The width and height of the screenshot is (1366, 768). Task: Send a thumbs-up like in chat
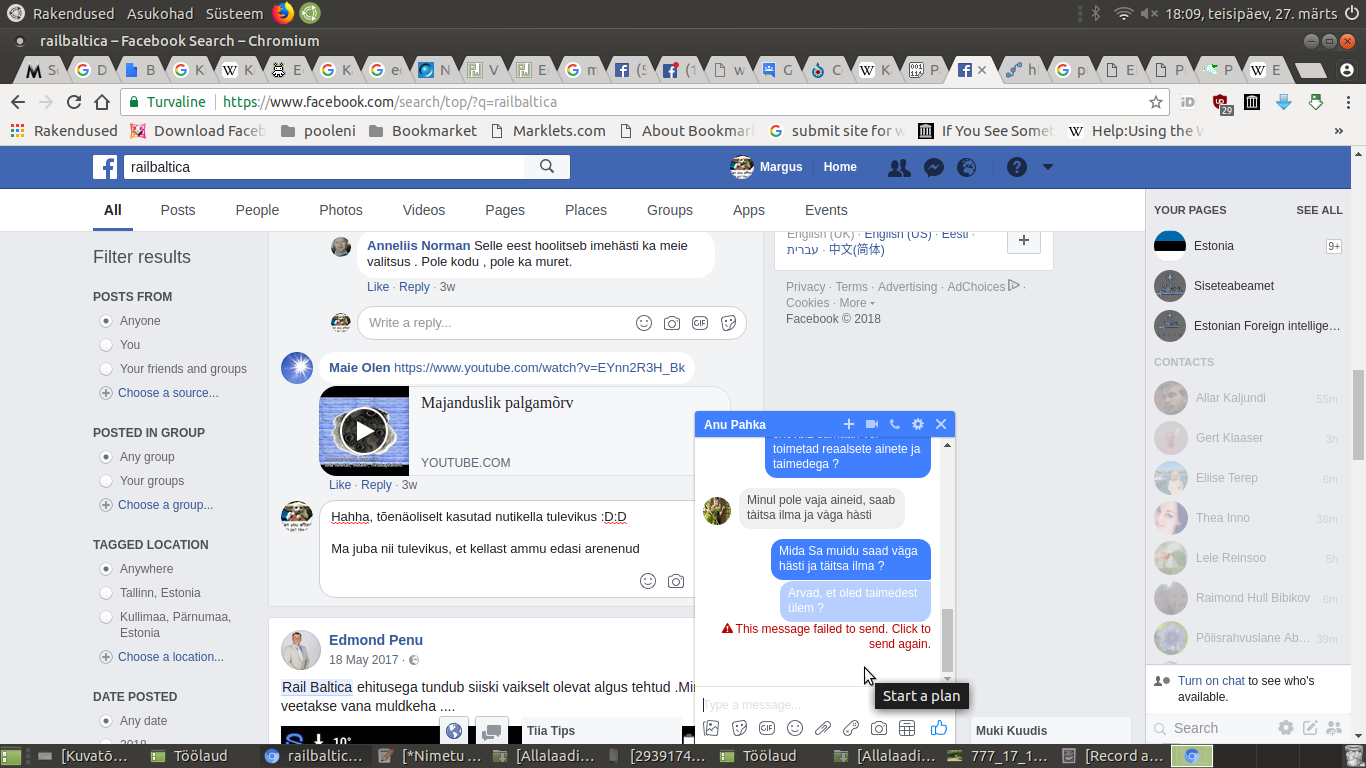point(938,727)
